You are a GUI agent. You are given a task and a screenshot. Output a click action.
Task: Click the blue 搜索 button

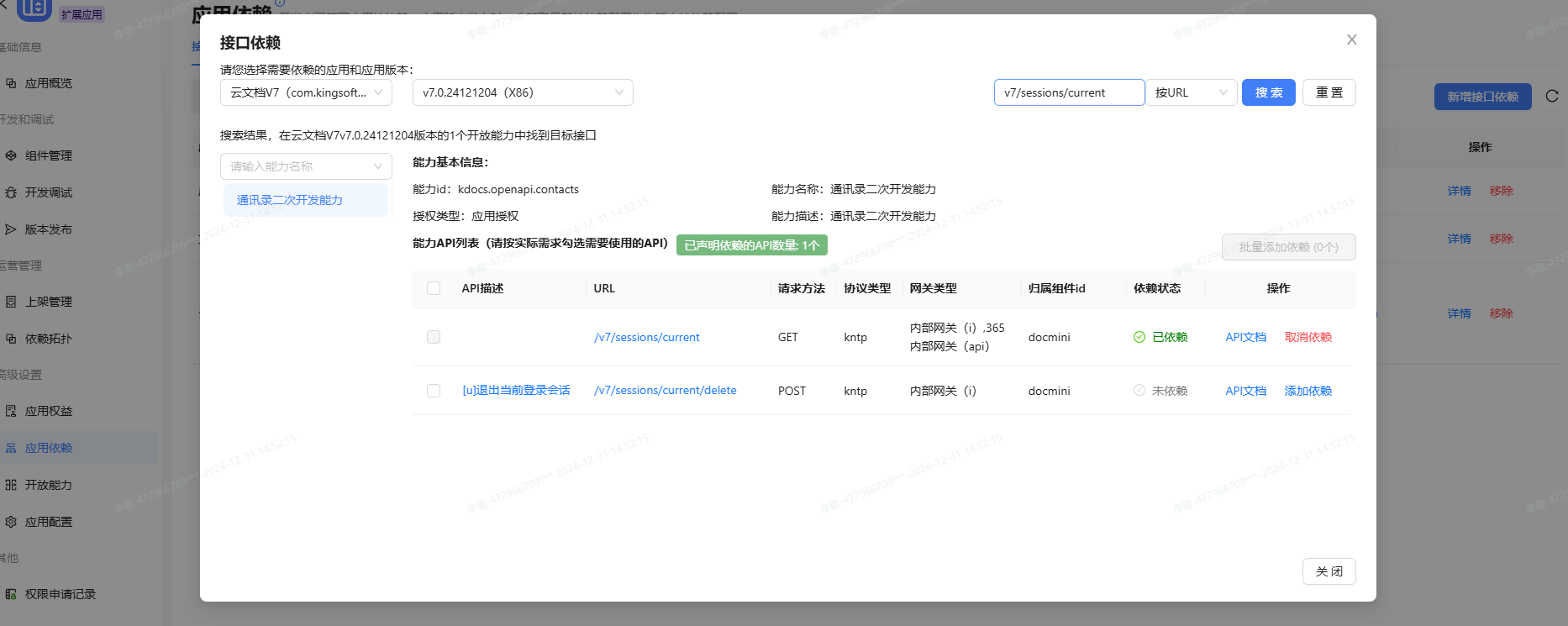tap(1269, 92)
